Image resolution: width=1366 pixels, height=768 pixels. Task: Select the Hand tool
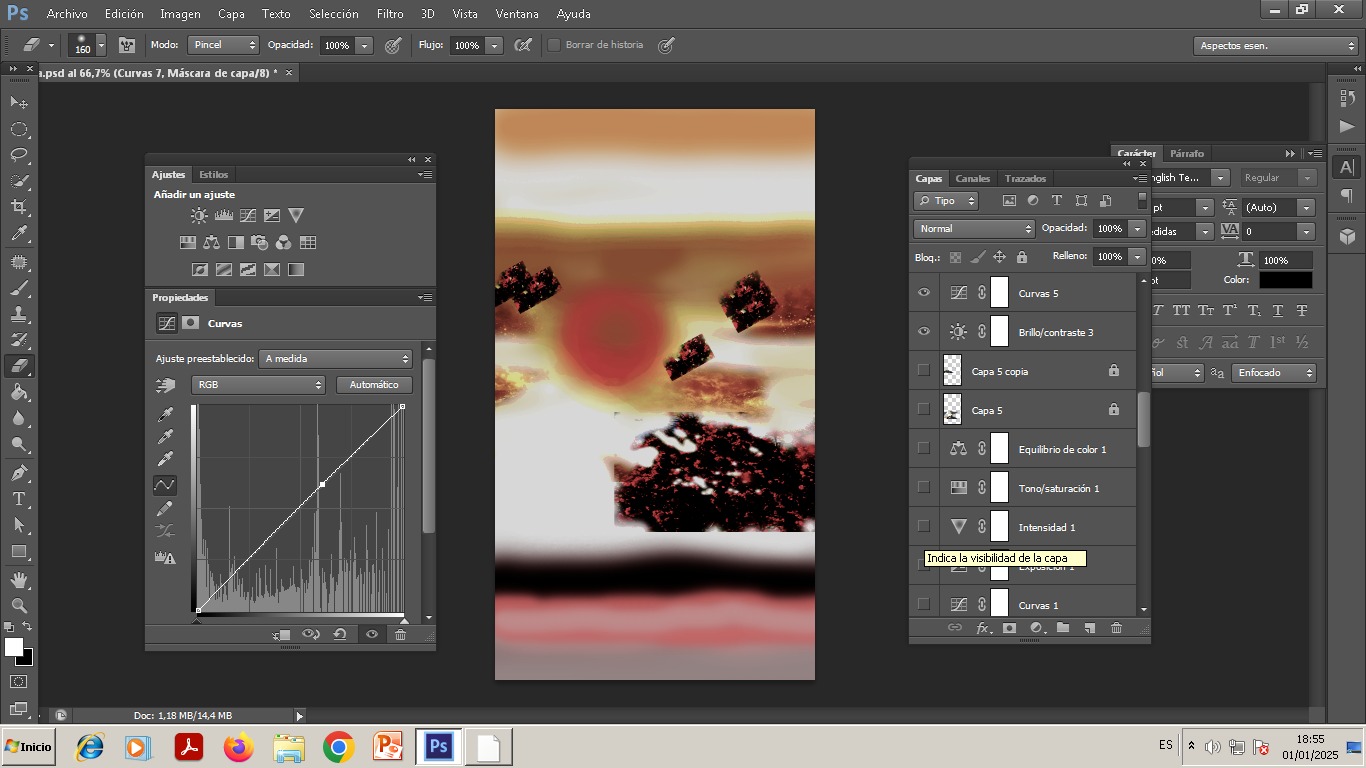click(x=19, y=580)
